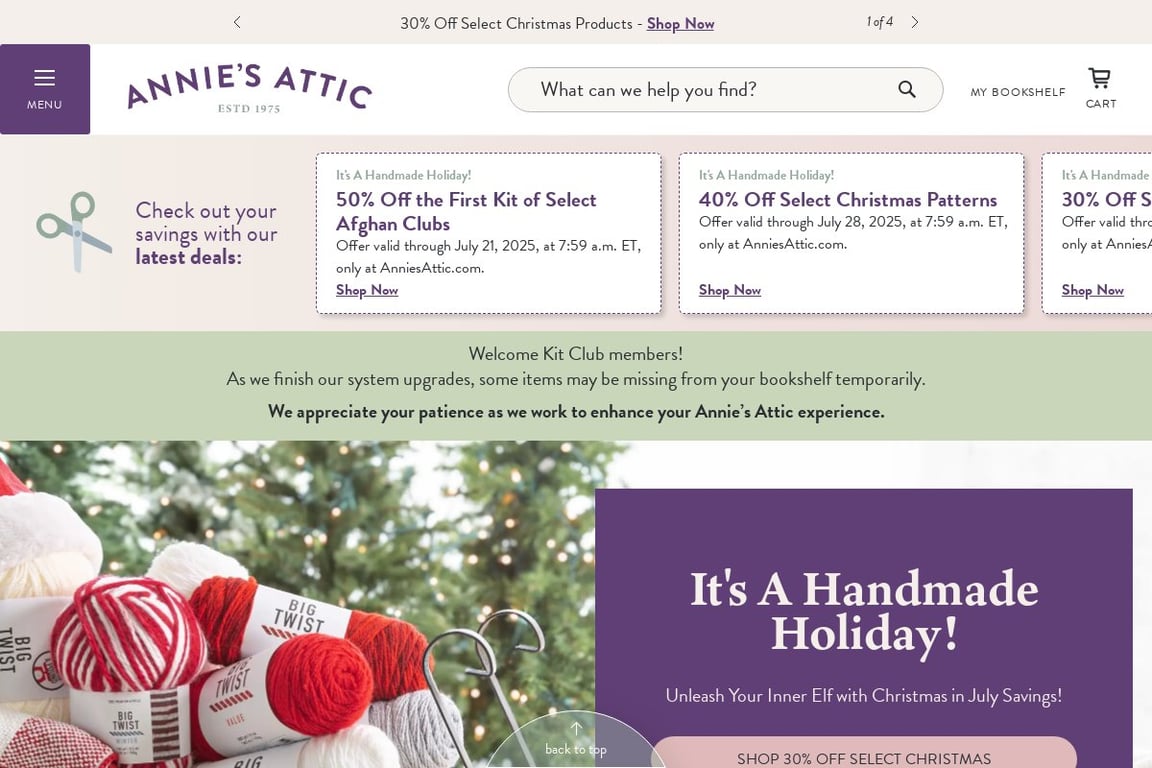Go back a promo with the left chevron
This screenshot has height=768, width=1152.
[237, 22]
